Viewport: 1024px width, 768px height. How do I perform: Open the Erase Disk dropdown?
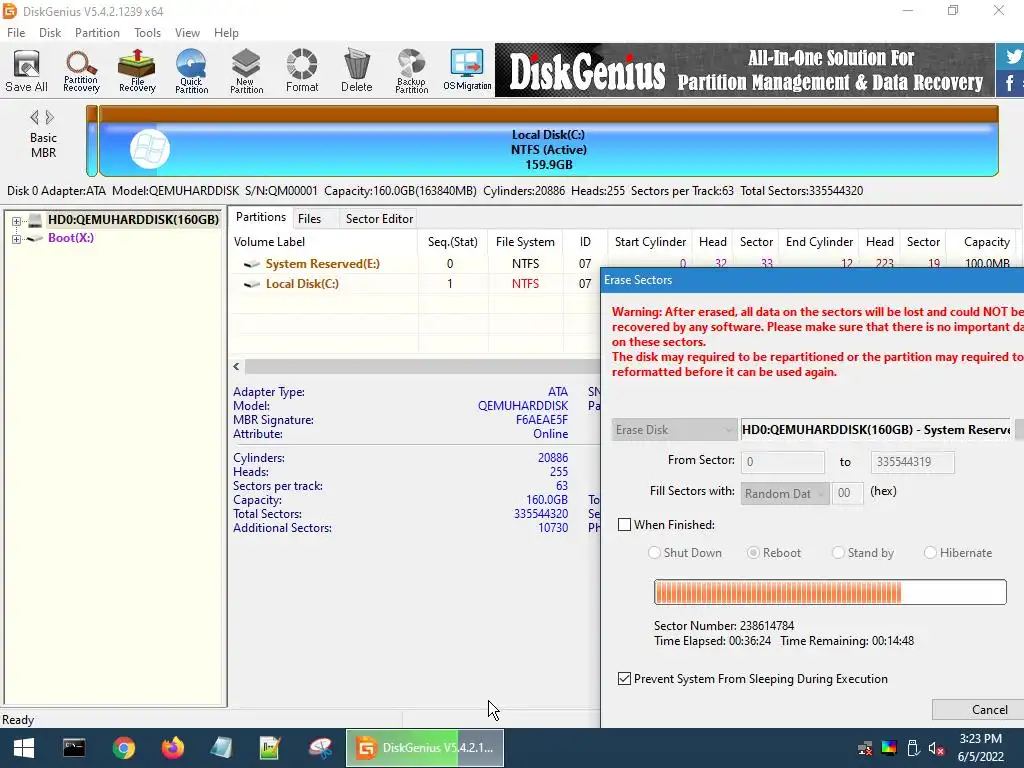[x=674, y=430]
